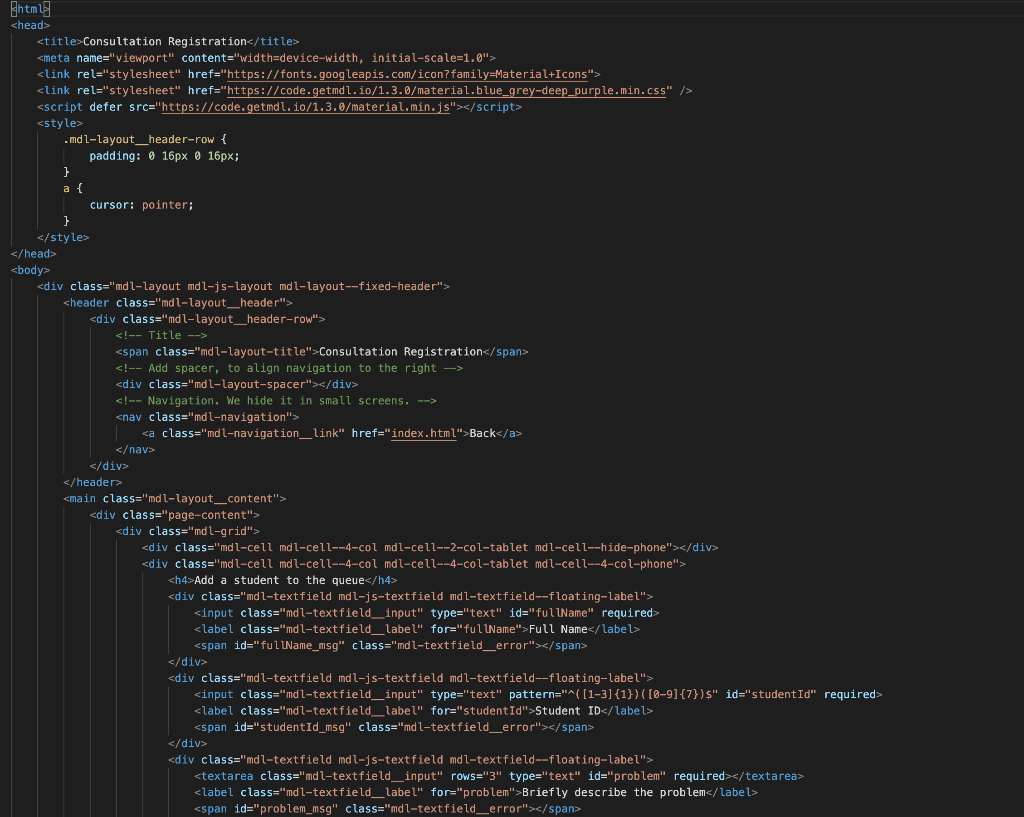This screenshot has height=817, width=1024.
Task: Click "width=device-width, initial-scale=1.0" content value
Action: pos(361,58)
